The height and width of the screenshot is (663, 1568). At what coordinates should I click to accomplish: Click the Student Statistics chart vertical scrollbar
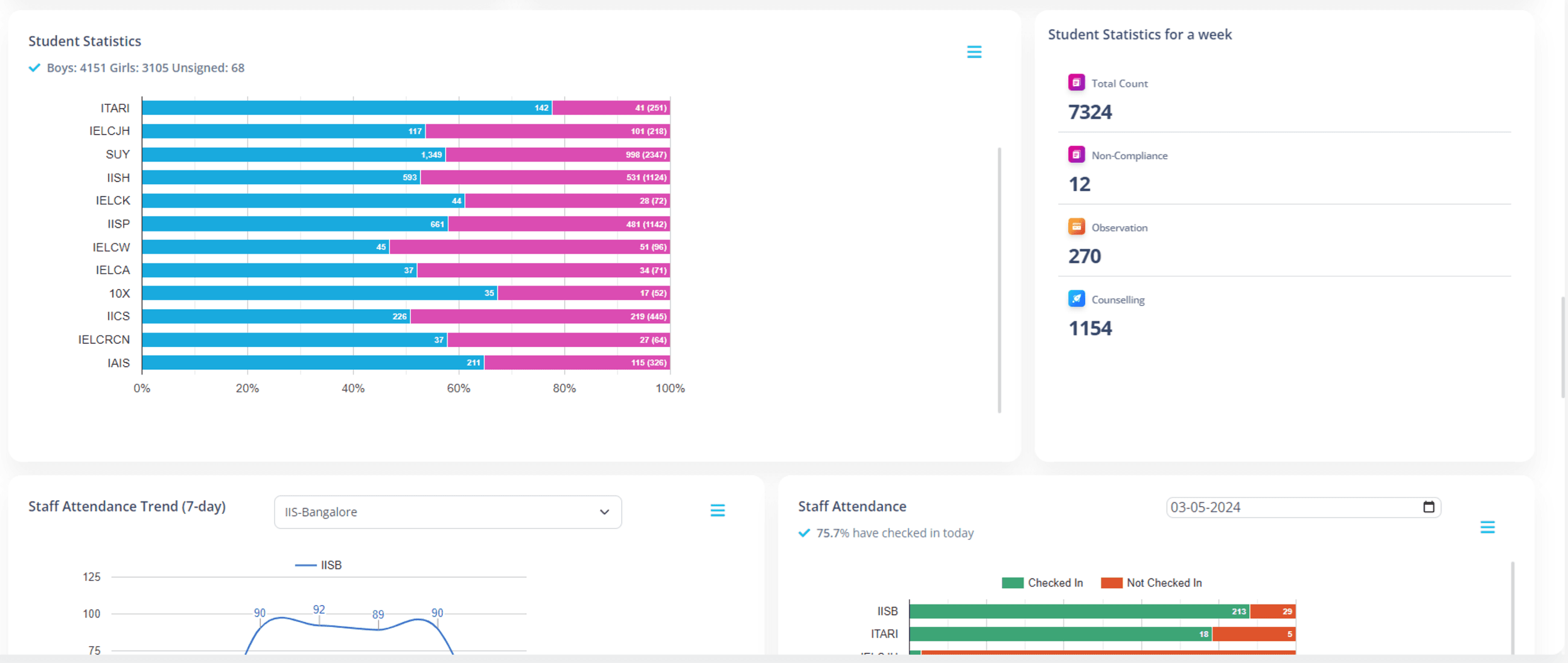click(999, 280)
